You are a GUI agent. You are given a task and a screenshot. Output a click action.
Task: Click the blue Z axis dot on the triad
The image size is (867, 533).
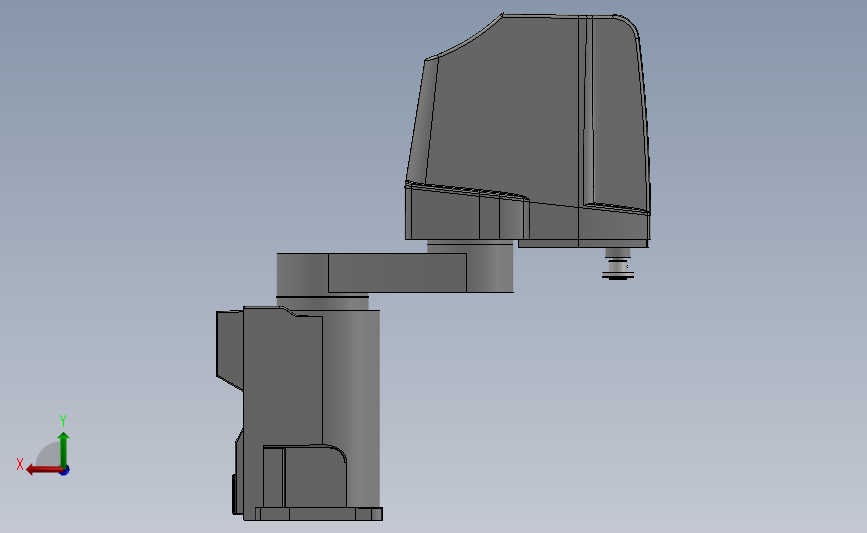pyautogui.click(x=65, y=470)
